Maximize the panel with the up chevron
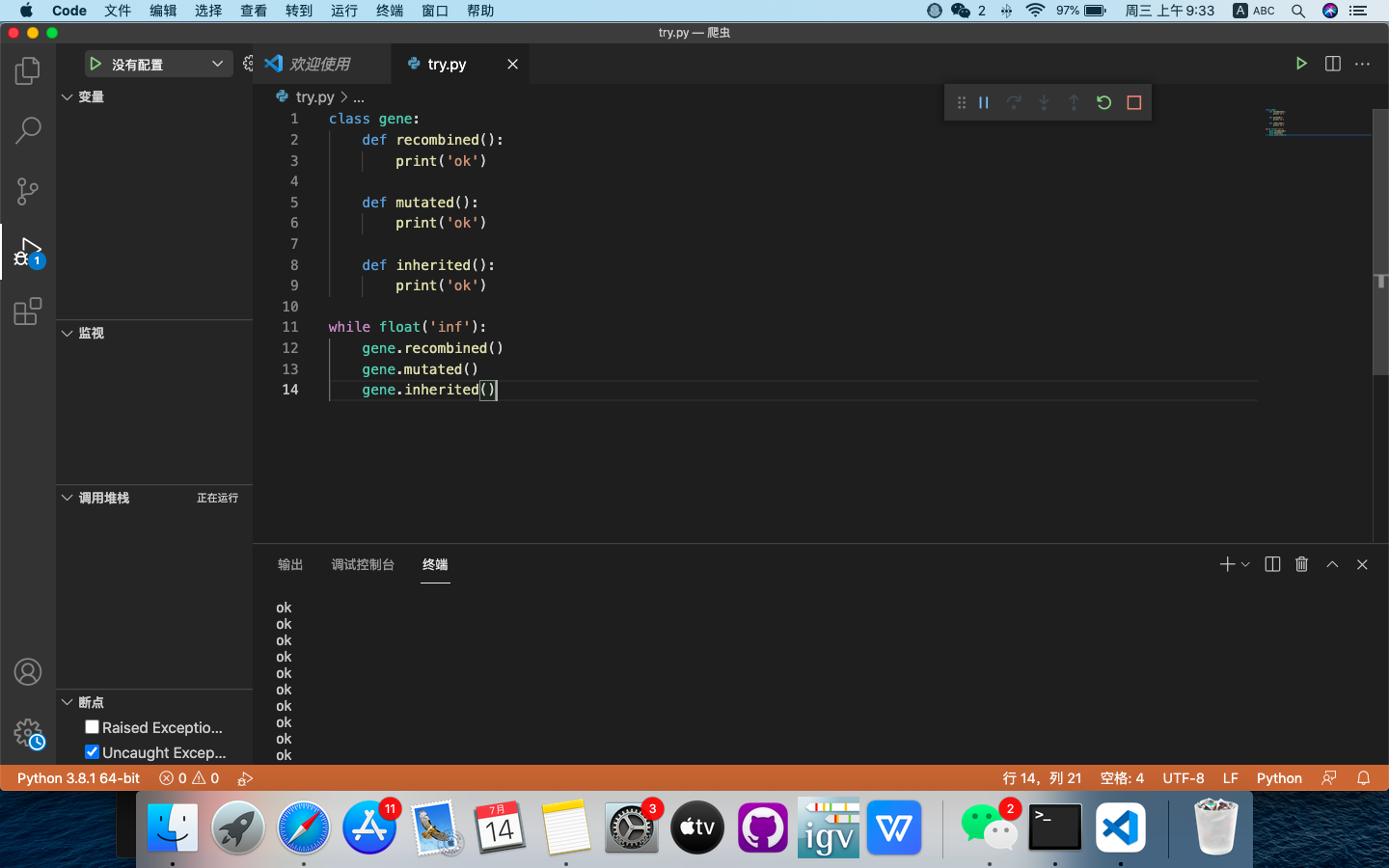This screenshot has width=1389, height=868. tap(1332, 564)
